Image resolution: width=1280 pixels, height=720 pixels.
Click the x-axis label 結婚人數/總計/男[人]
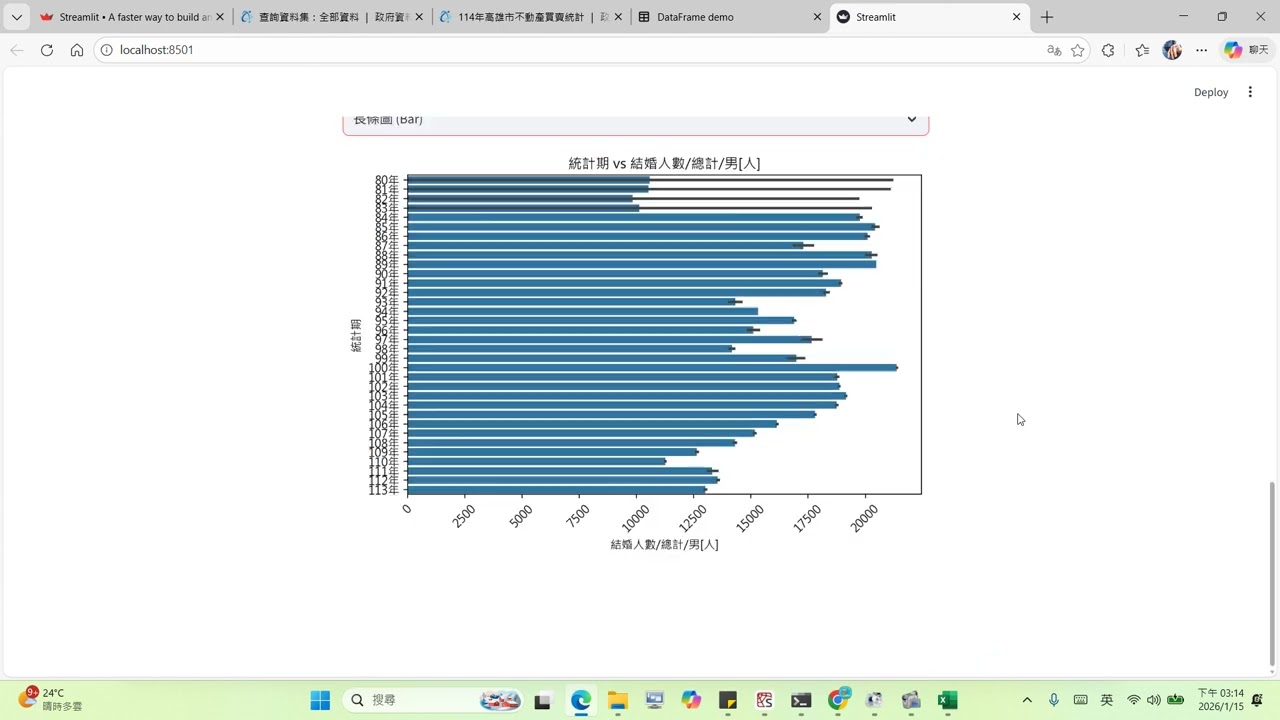(x=664, y=545)
